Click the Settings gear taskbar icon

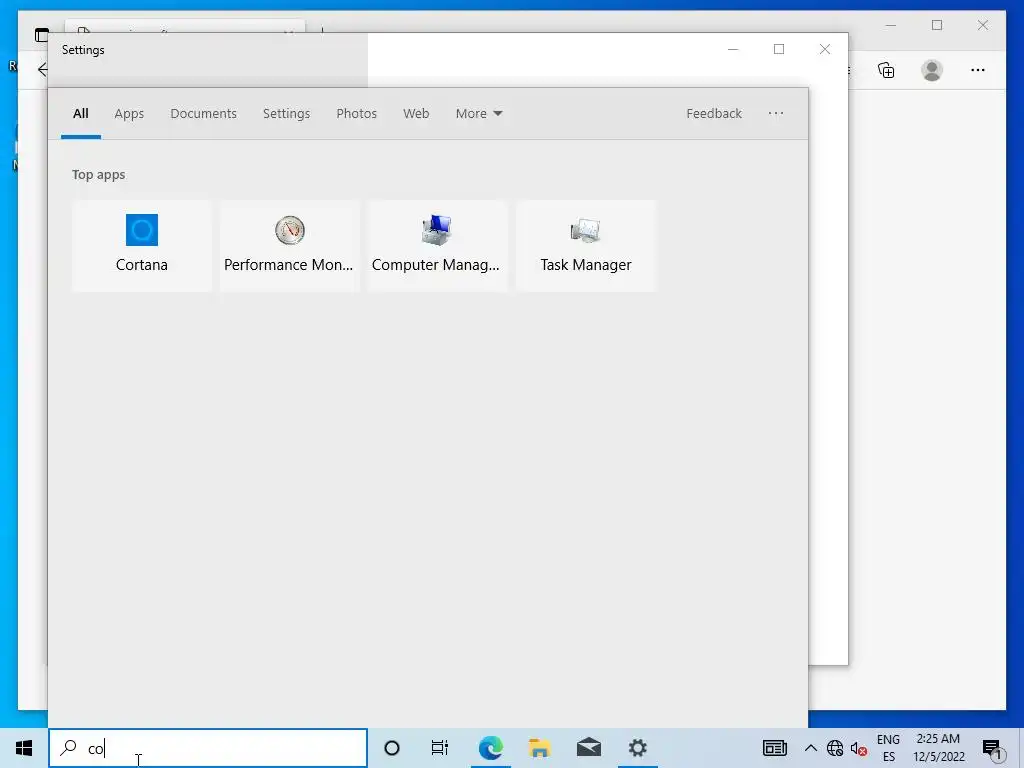point(638,748)
